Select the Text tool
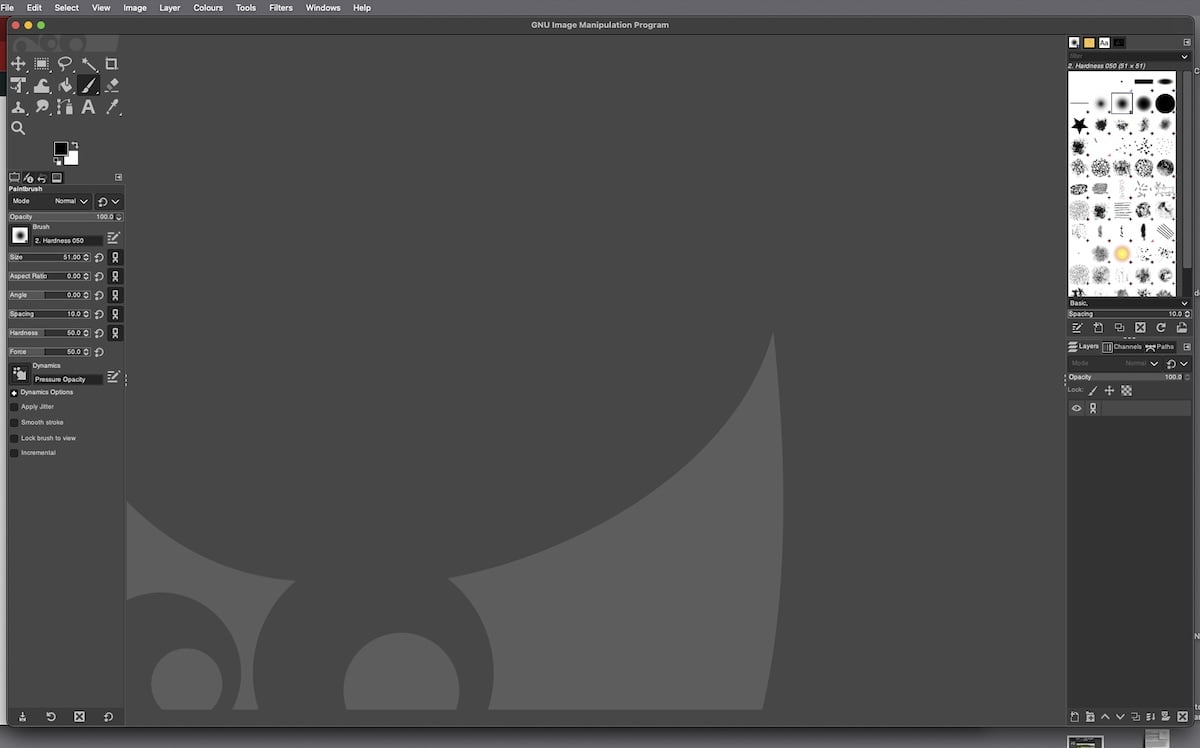The width and height of the screenshot is (1200, 748). click(89, 106)
